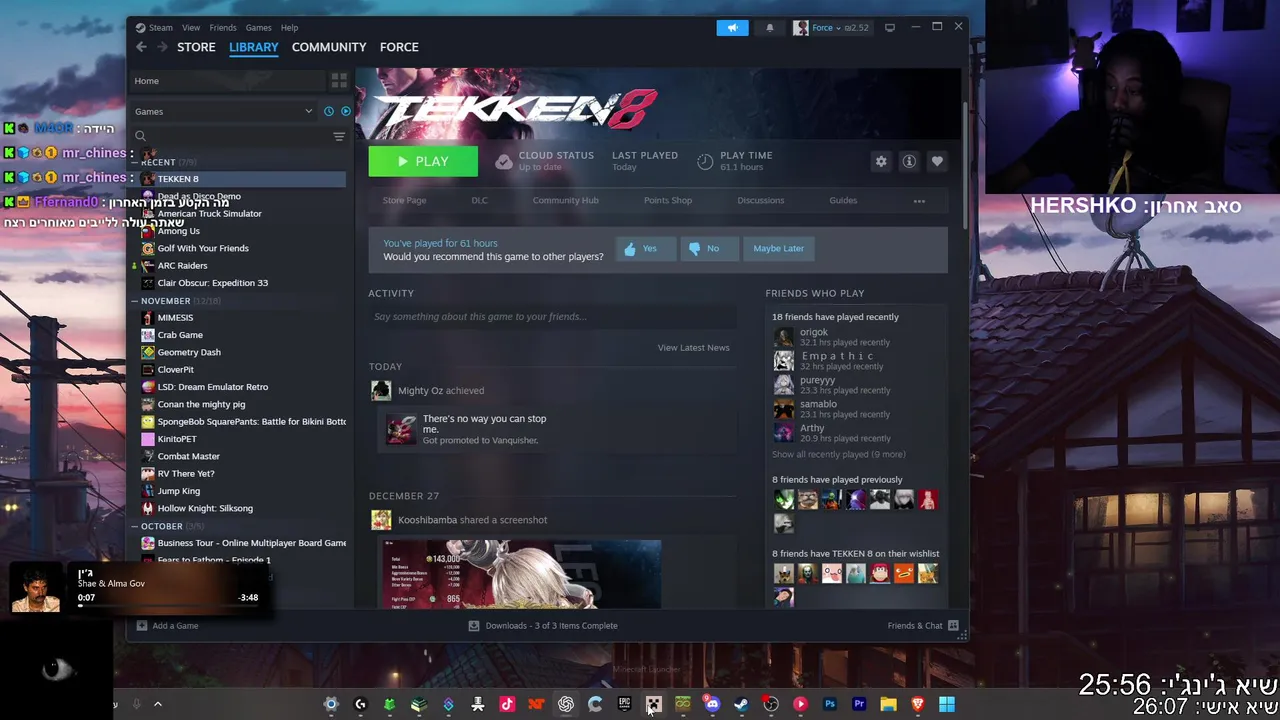The height and width of the screenshot is (720, 1280).
Task: Collapse the OCTOBER category
Action: [x=135, y=526]
